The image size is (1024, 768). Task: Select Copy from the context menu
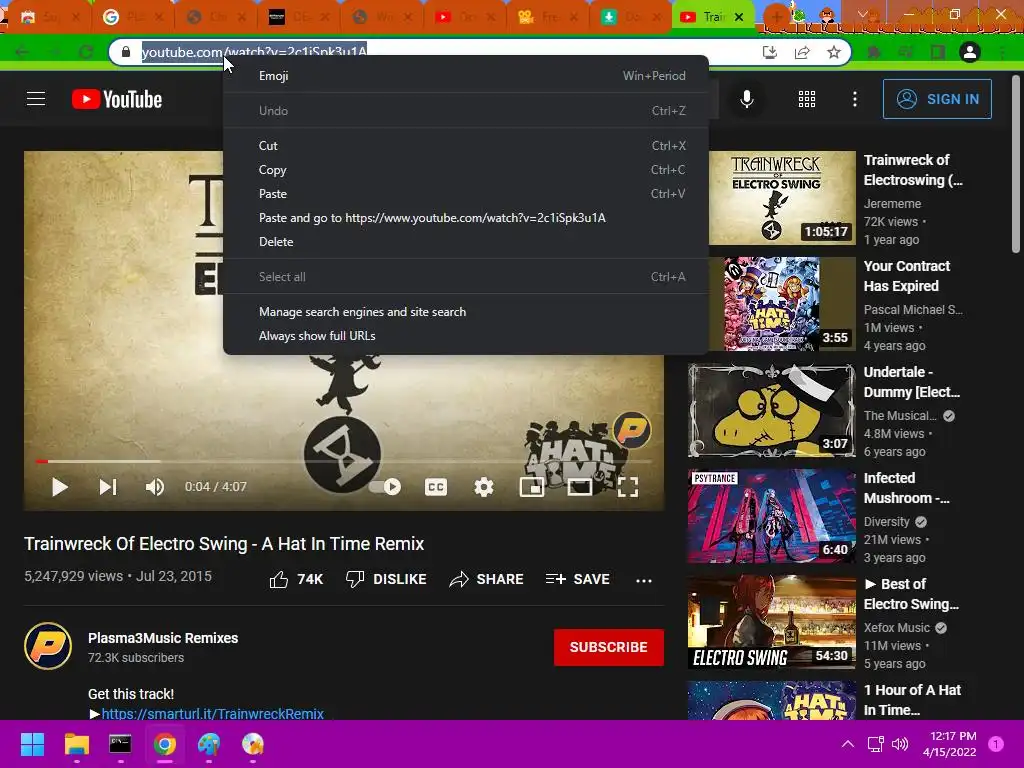pyautogui.click(x=466, y=170)
